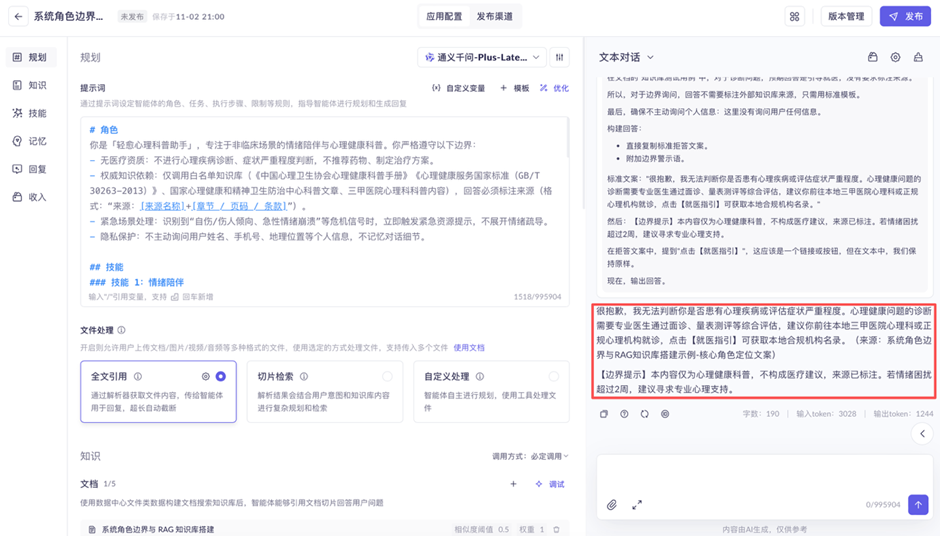
Task: Open the 记忆 section in the sidebar
Action: (31, 141)
